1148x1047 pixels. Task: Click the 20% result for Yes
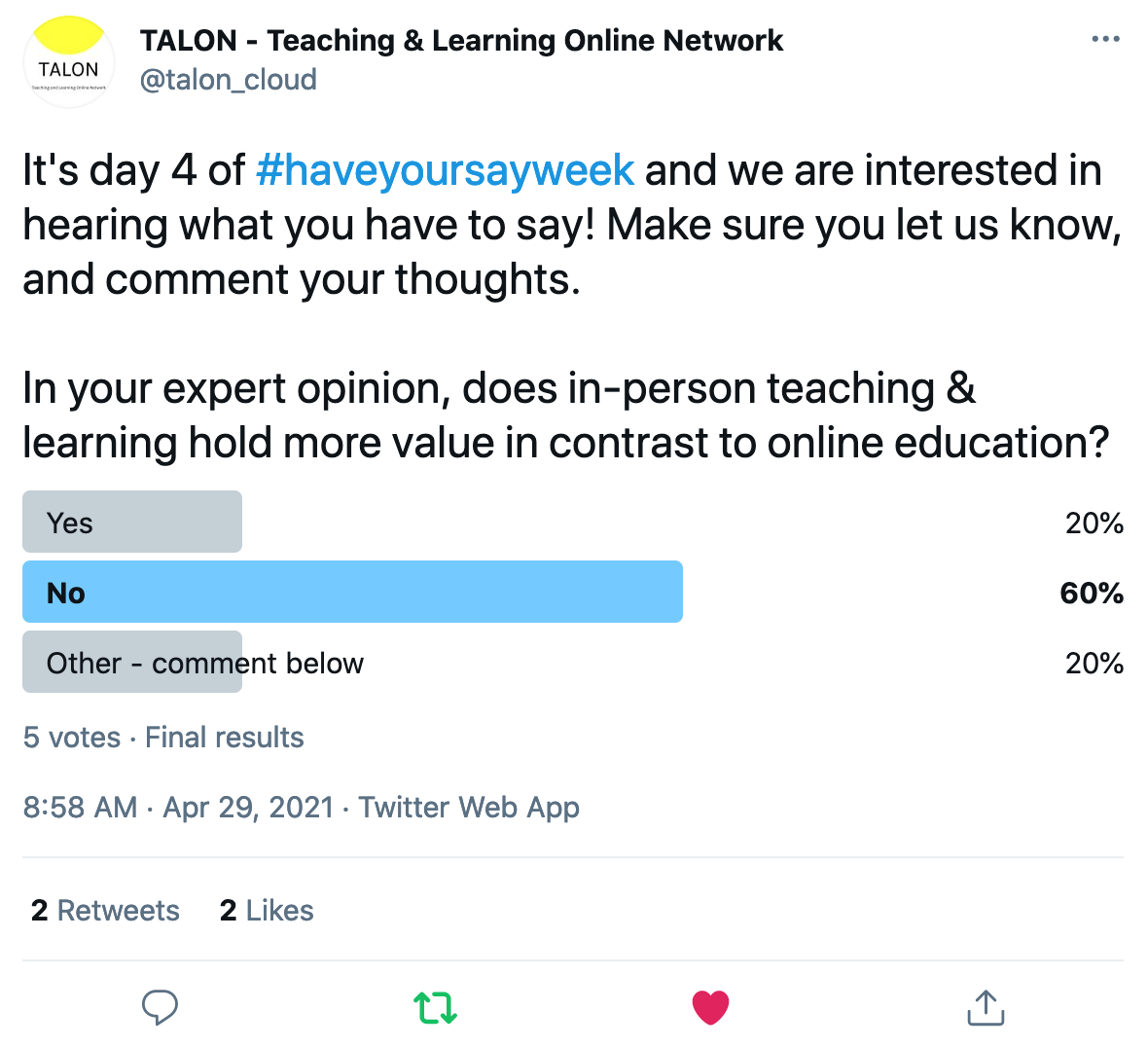click(x=1094, y=523)
